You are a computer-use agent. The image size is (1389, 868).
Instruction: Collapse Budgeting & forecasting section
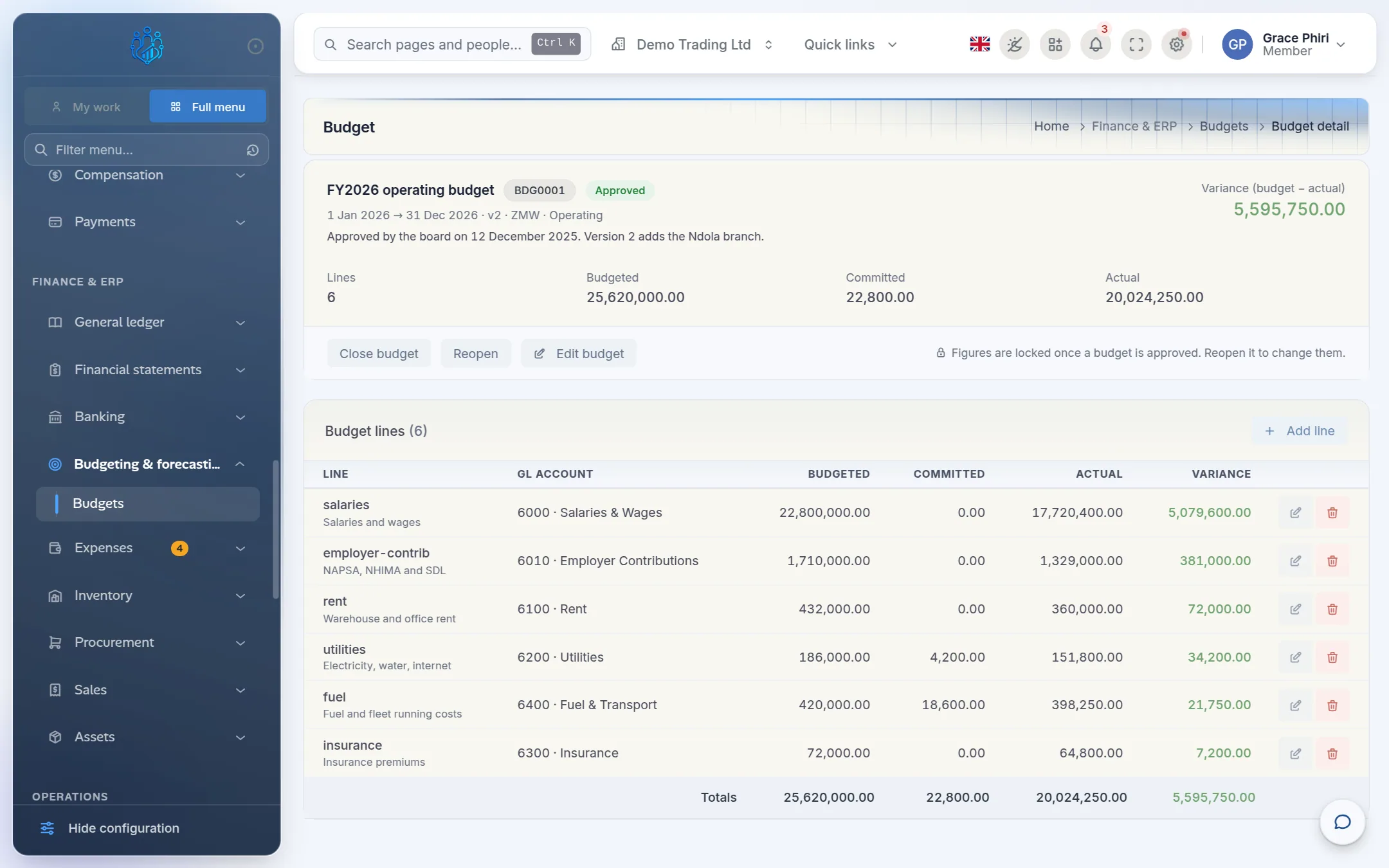click(147, 464)
